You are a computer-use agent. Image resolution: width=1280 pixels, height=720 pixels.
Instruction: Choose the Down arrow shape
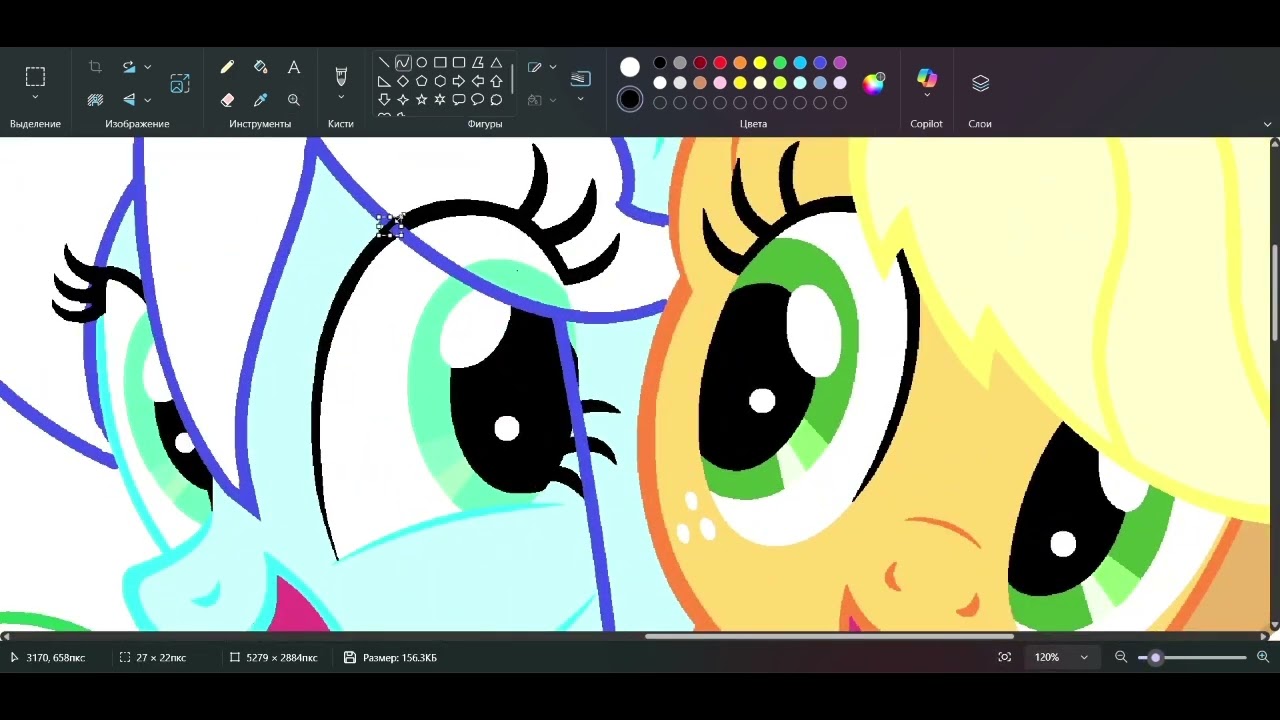tap(384, 99)
